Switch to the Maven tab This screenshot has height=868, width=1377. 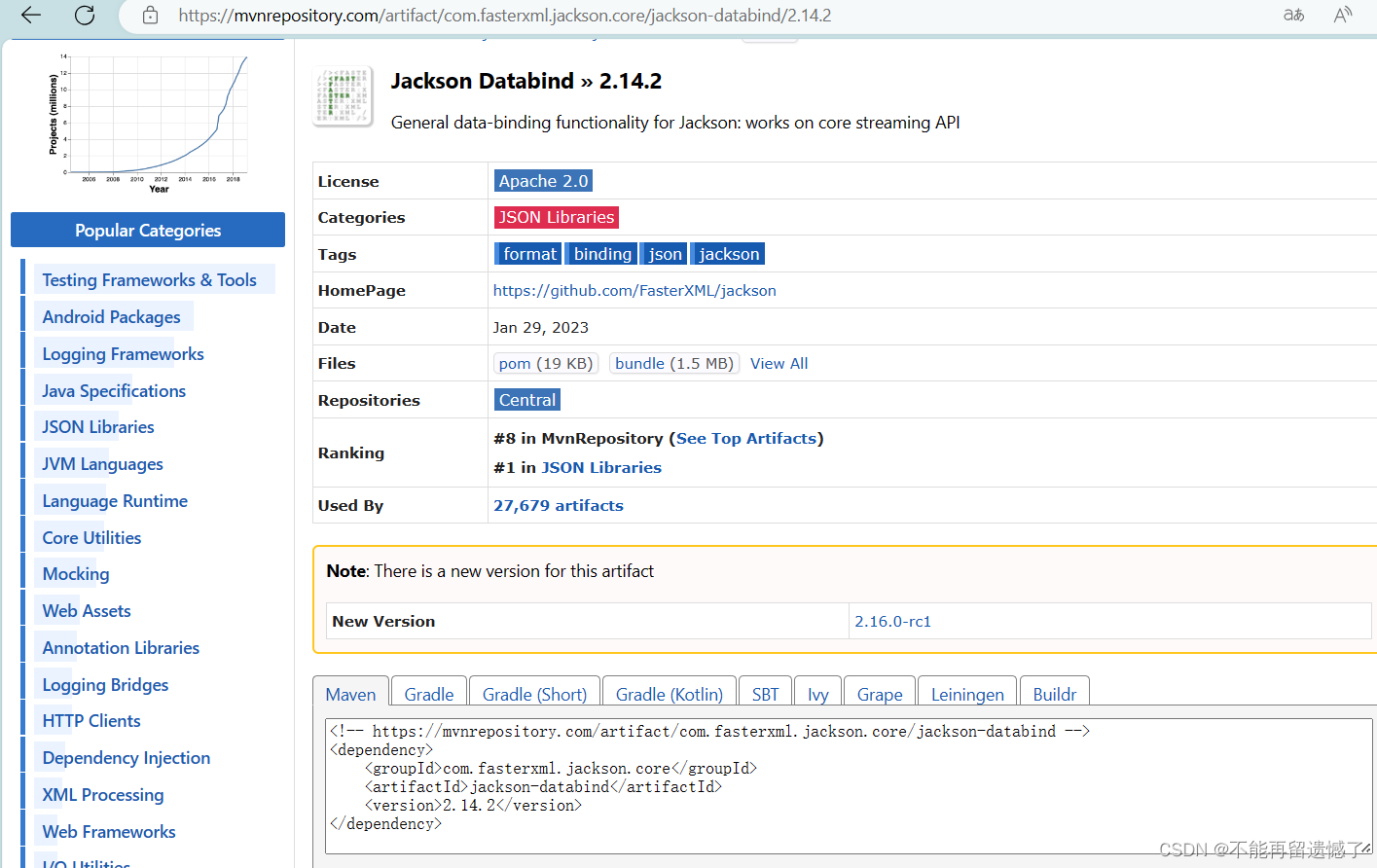pos(350,693)
